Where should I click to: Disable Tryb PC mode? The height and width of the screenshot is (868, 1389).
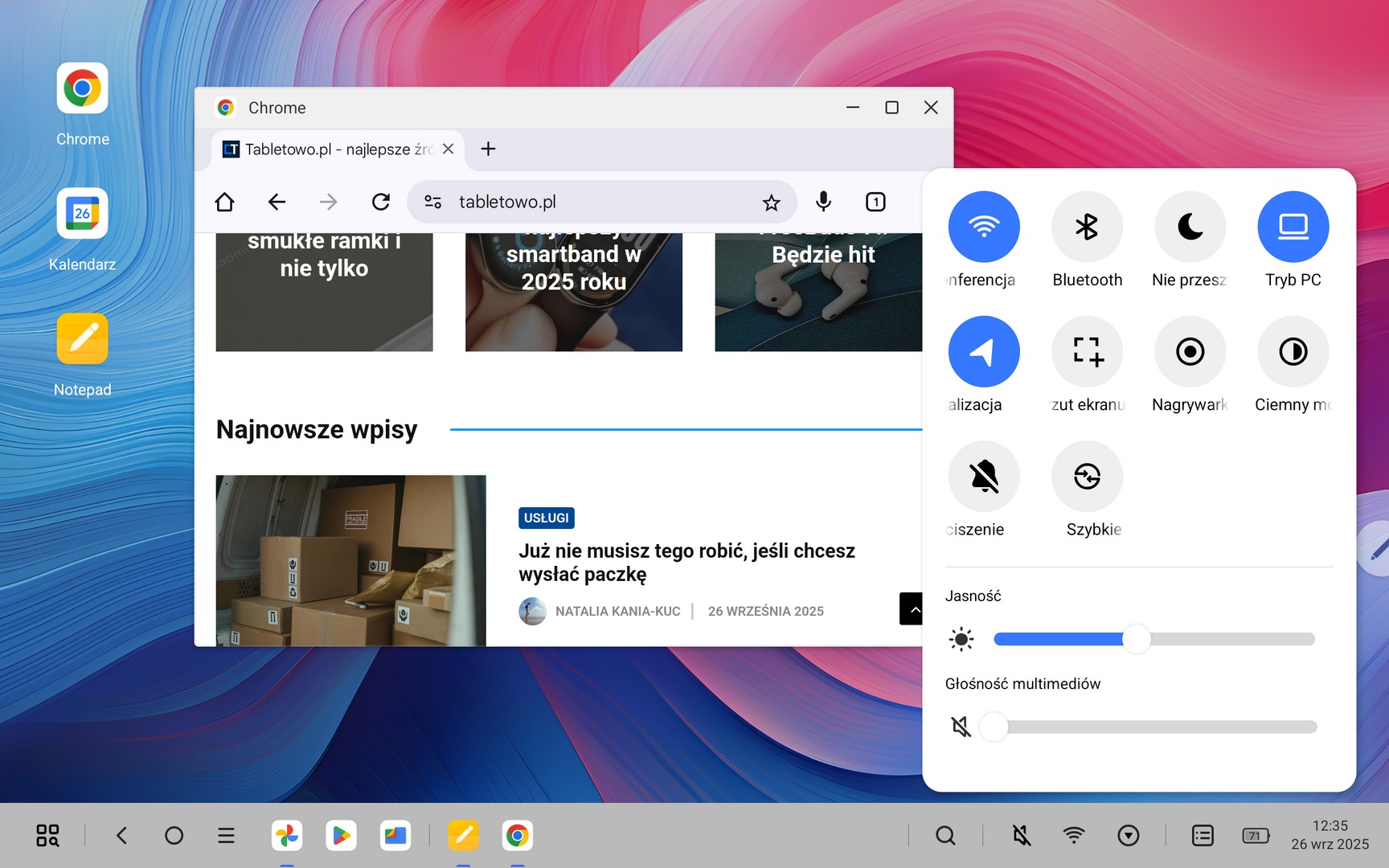1293,227
